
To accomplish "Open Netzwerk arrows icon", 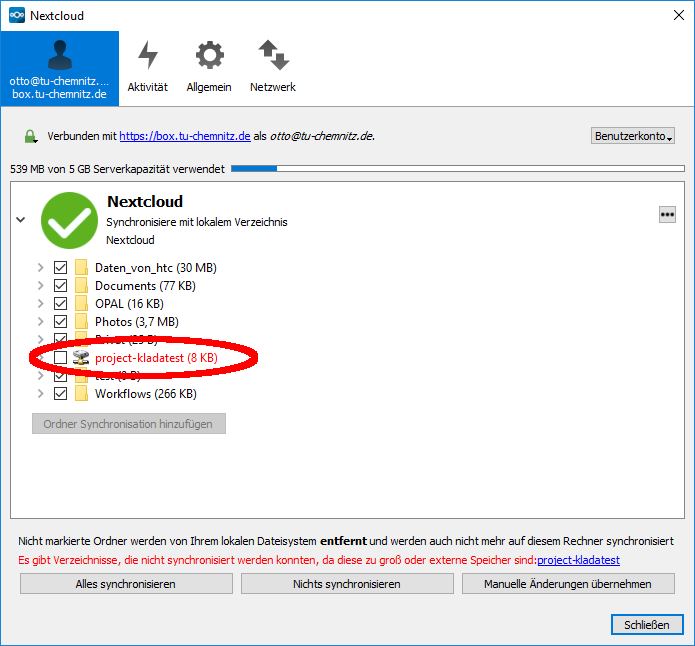I will (272, 56).
